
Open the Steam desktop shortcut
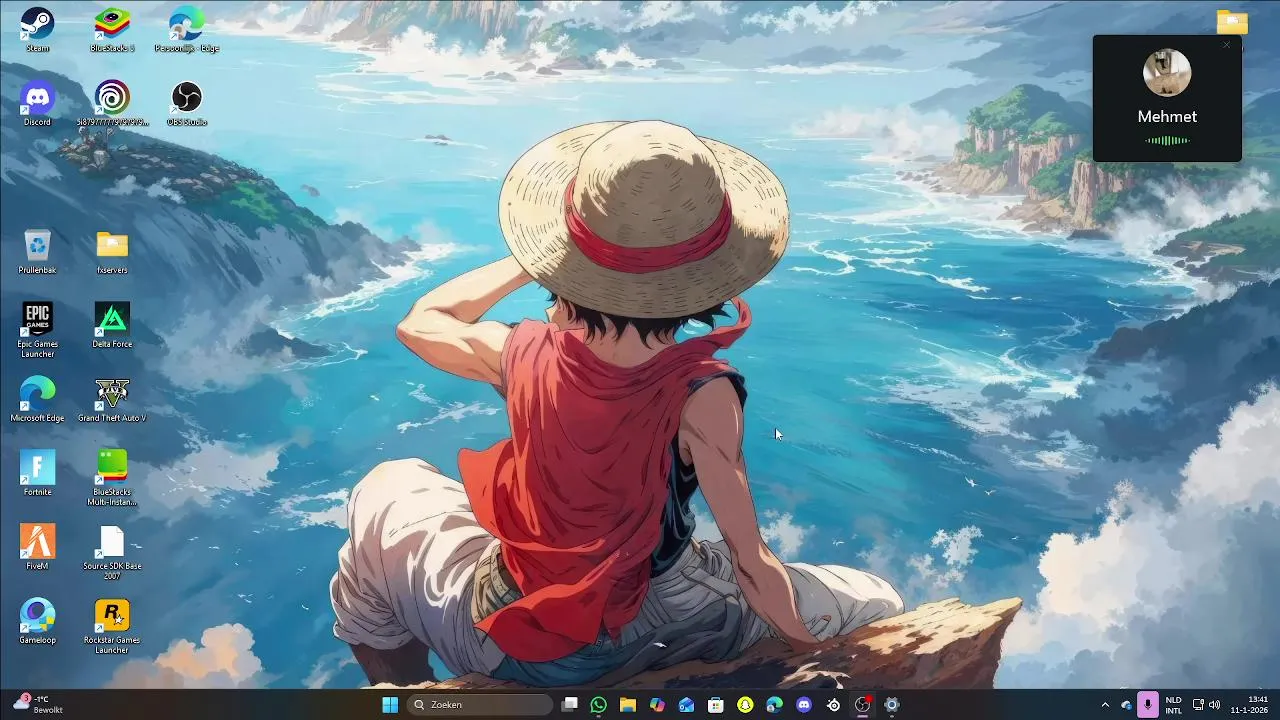coord(37,30)
